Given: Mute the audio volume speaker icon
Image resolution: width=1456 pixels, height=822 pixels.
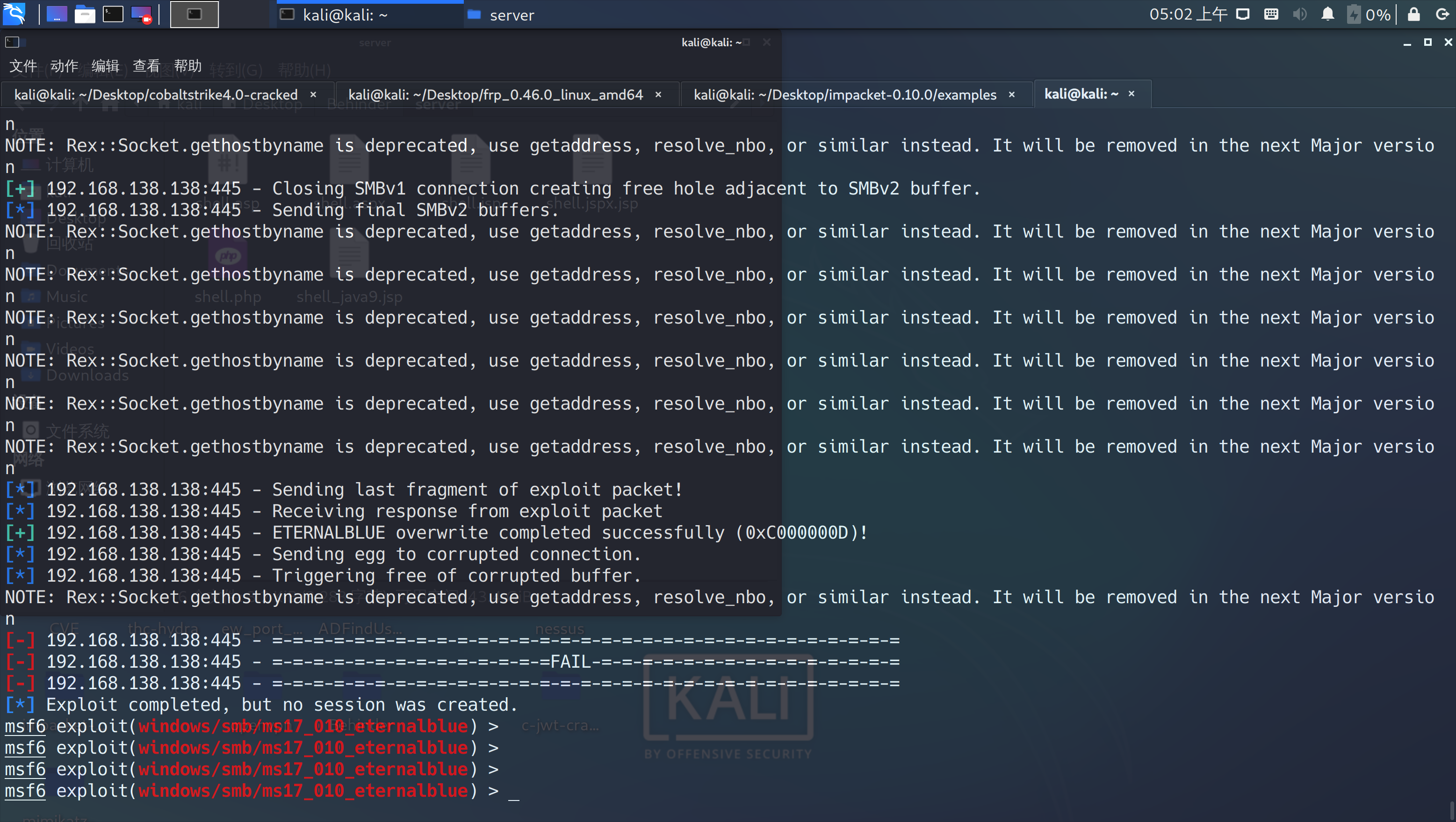Looking at the screenshot, I should [x=1299, y=14].
